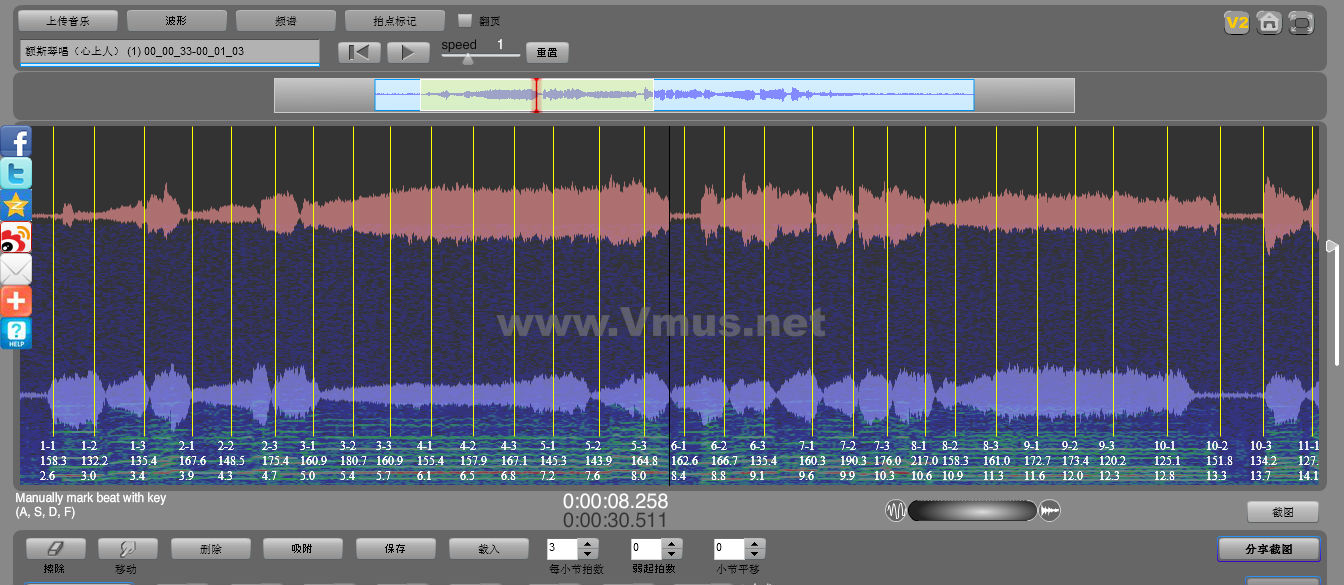Click the home icon at top right

(1269, 22)
